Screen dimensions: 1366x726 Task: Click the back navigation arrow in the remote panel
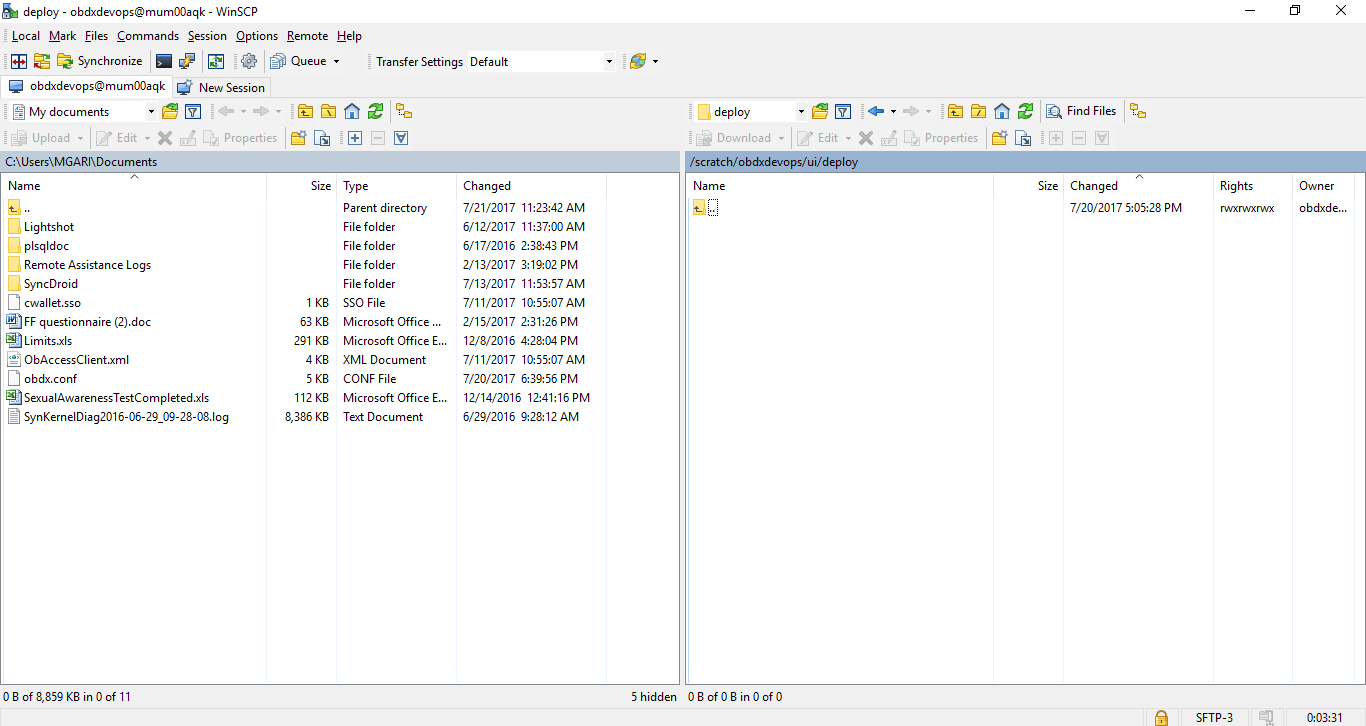point(876,111)
